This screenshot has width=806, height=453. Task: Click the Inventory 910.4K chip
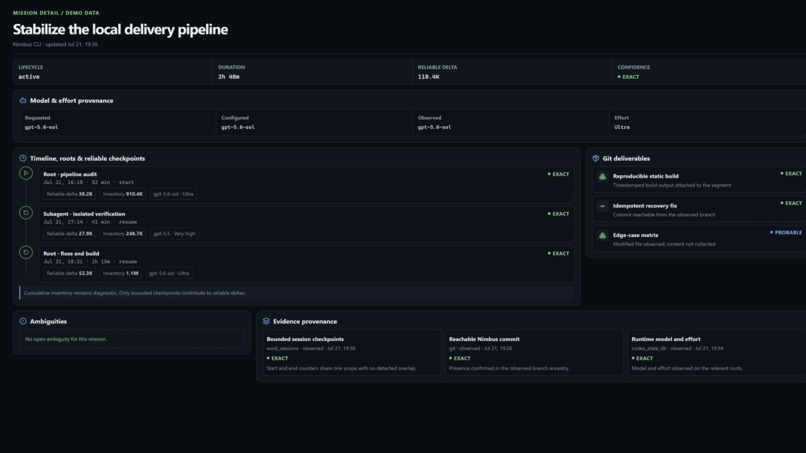click(x=122, y=194)
